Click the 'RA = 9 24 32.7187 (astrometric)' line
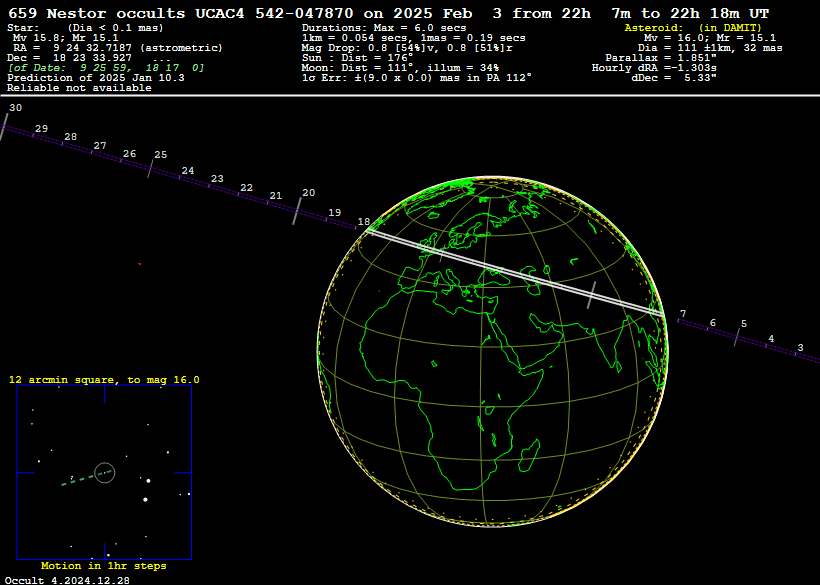Viewport: 820px width, 585px height. tap(118, 48)
